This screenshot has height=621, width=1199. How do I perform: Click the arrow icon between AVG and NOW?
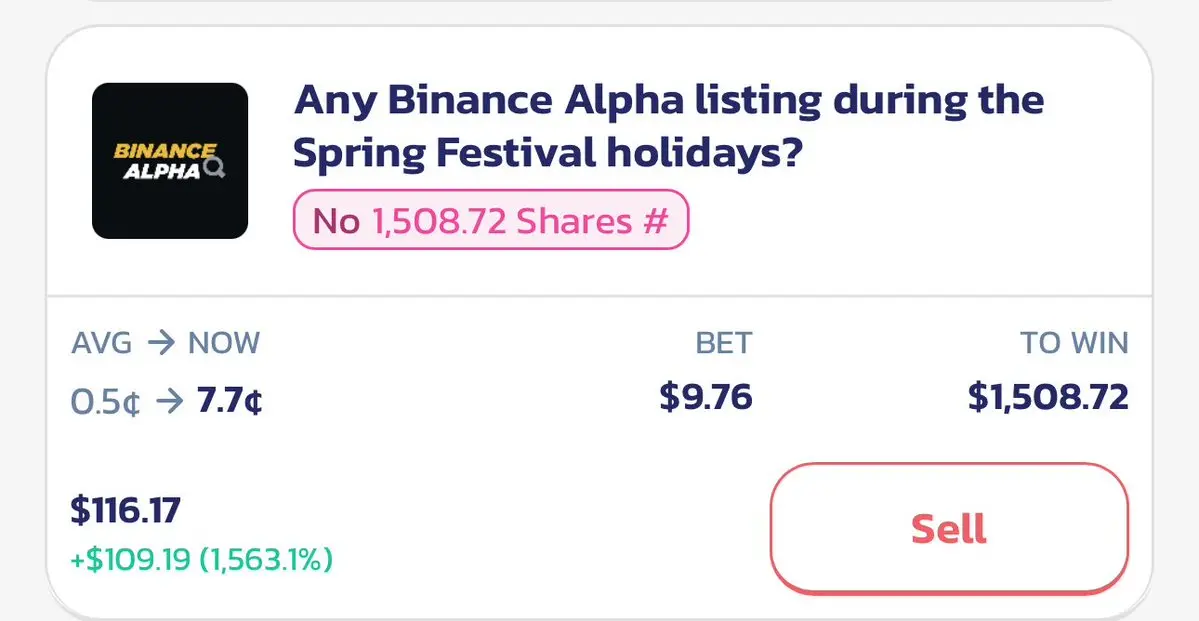(x=160, y=343)
